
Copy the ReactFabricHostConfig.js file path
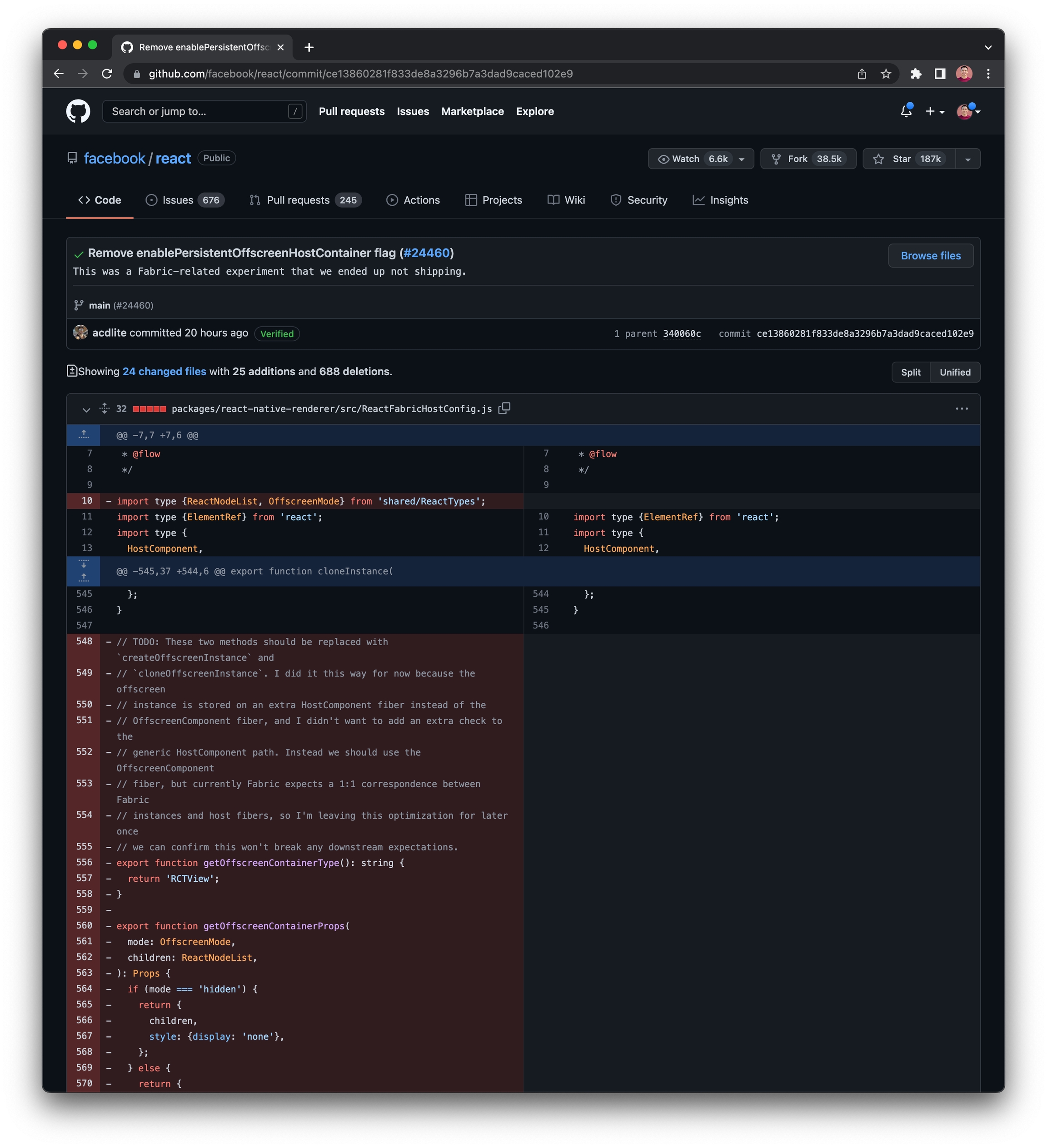504,408
